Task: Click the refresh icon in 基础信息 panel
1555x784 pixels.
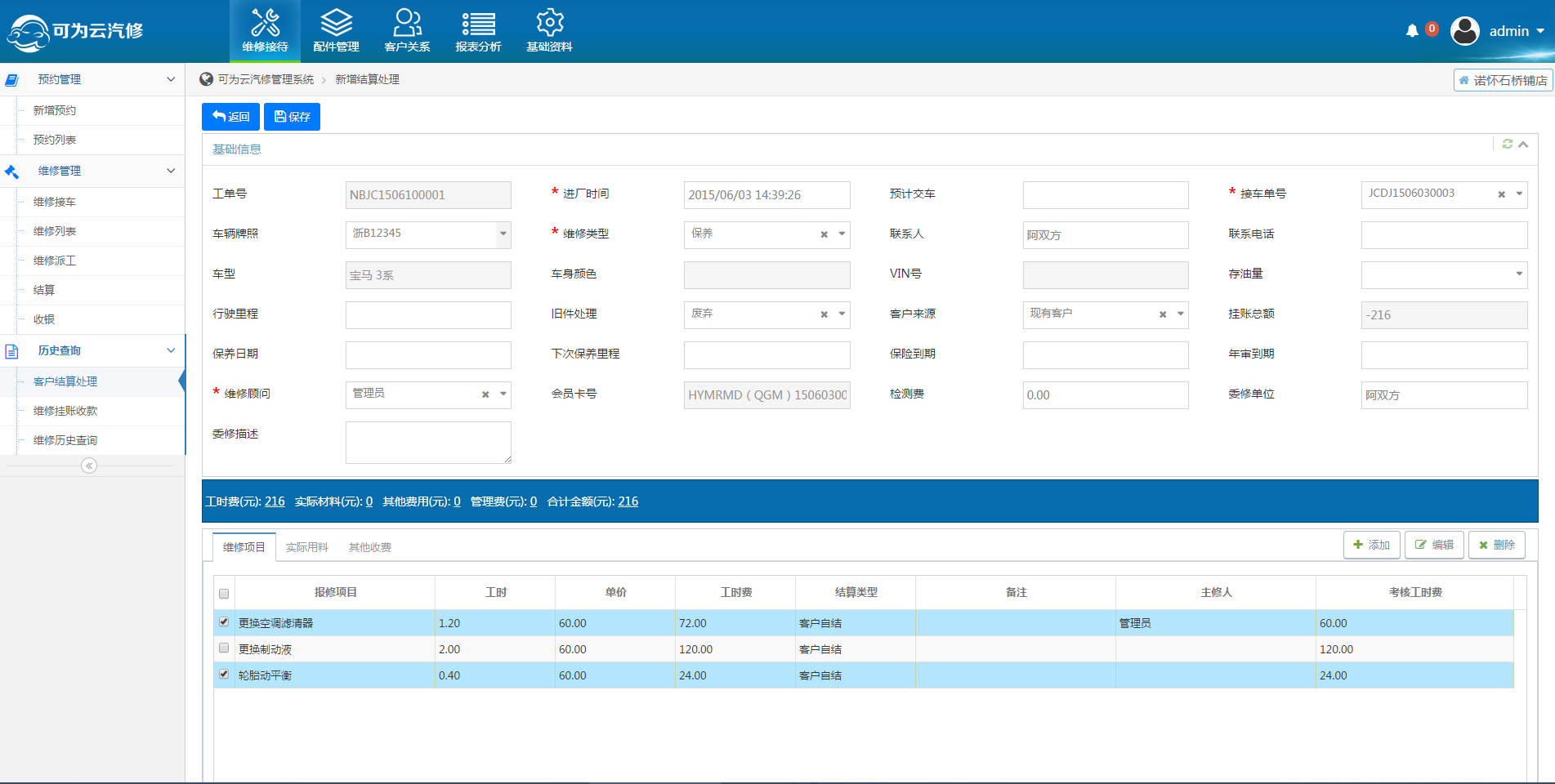Action: click(1508, 144)
